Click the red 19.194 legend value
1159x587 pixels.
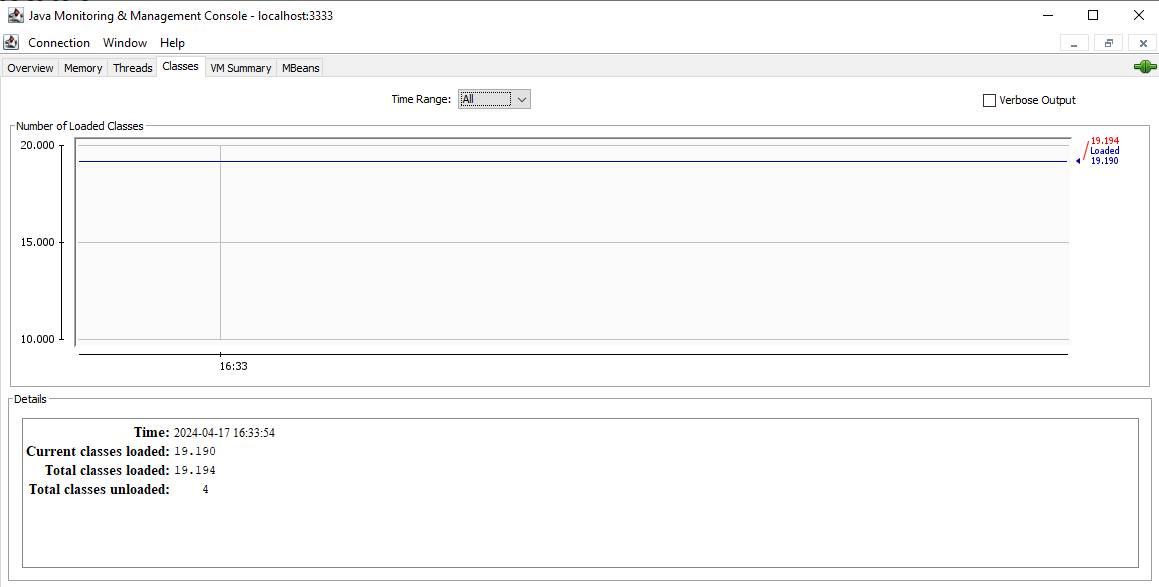tap(1104, 140)
